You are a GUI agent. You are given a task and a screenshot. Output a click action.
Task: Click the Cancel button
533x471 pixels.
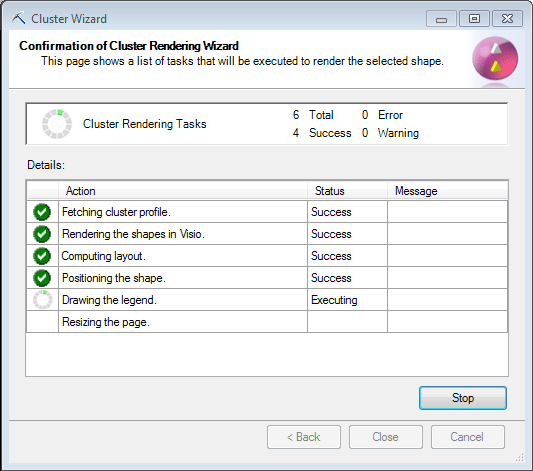pos(467,437)
